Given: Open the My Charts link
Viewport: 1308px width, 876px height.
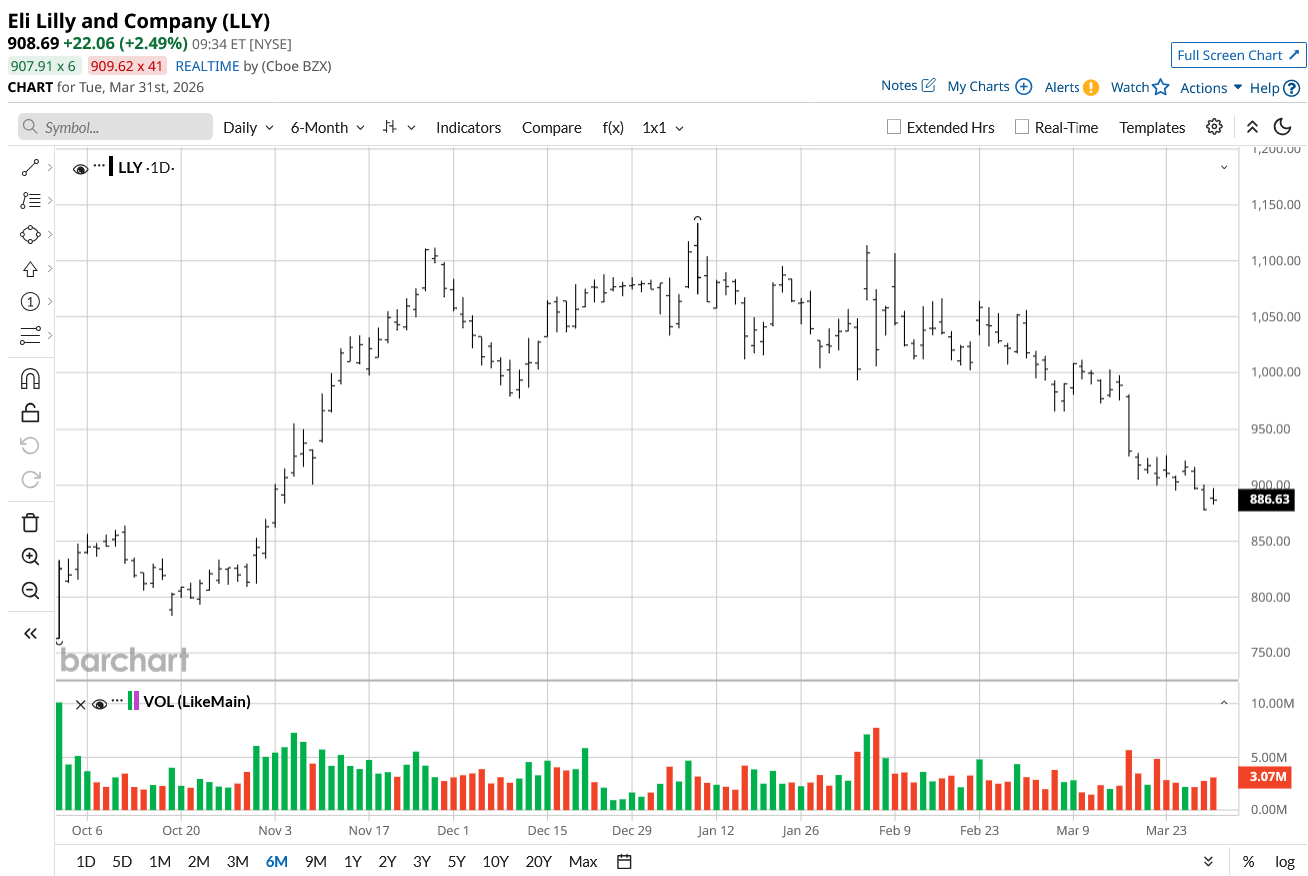Looking at the screenshot, I should pyautogui.click(x=989, y=87).
